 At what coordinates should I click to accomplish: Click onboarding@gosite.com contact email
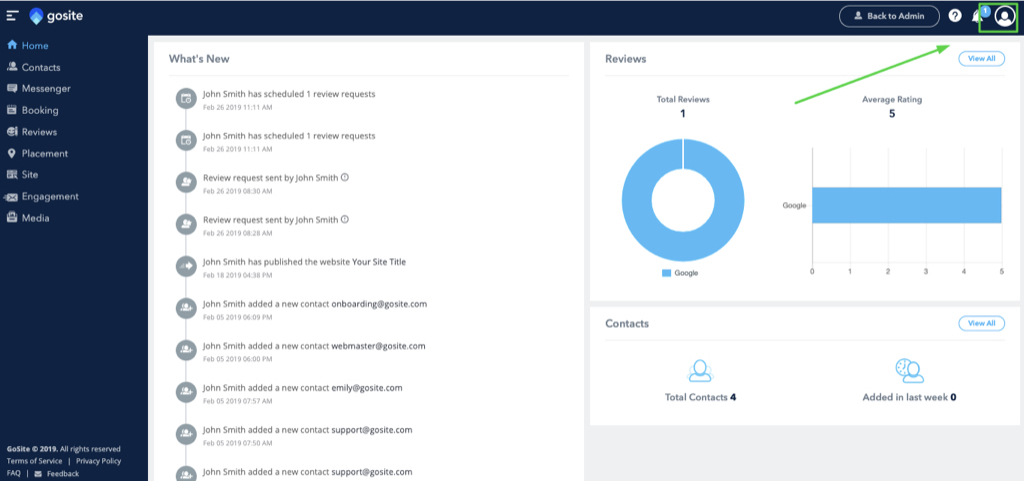[x=379, y=304]
